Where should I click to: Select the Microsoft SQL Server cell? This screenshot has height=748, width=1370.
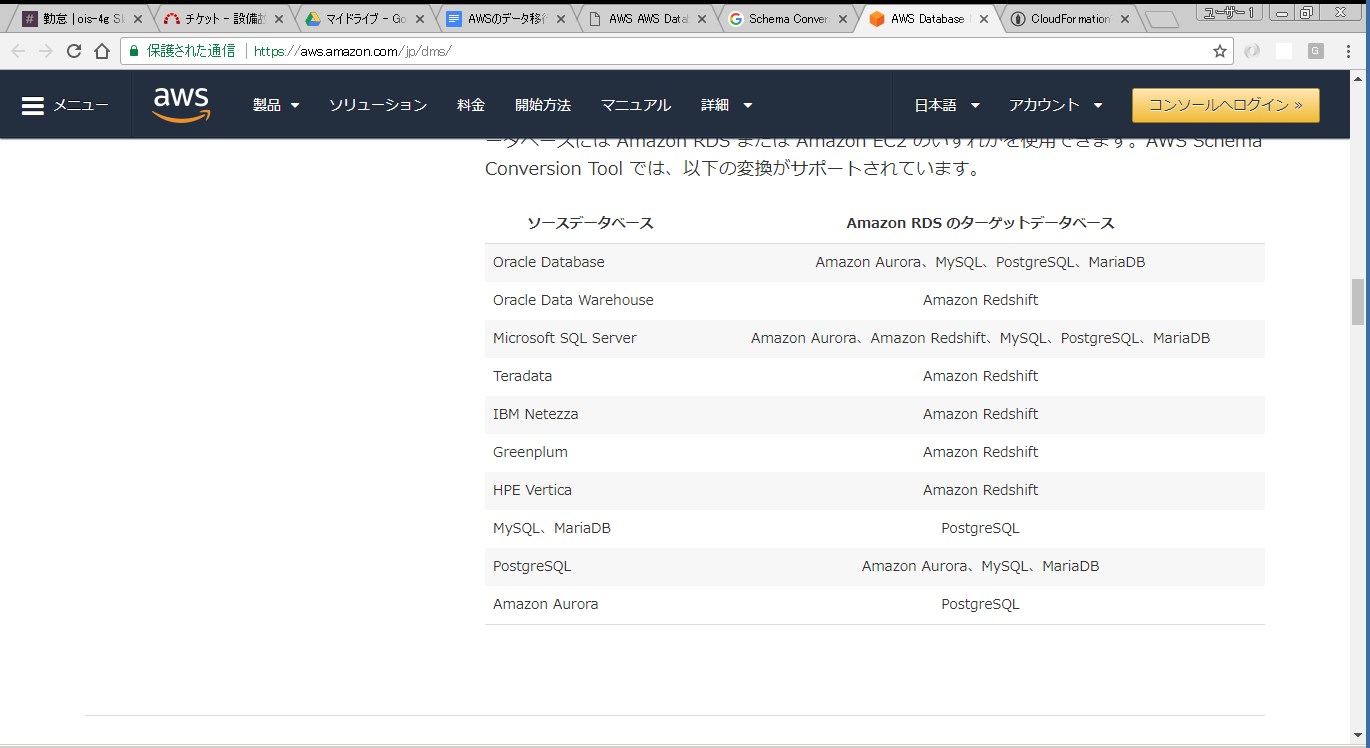(564, 338)
